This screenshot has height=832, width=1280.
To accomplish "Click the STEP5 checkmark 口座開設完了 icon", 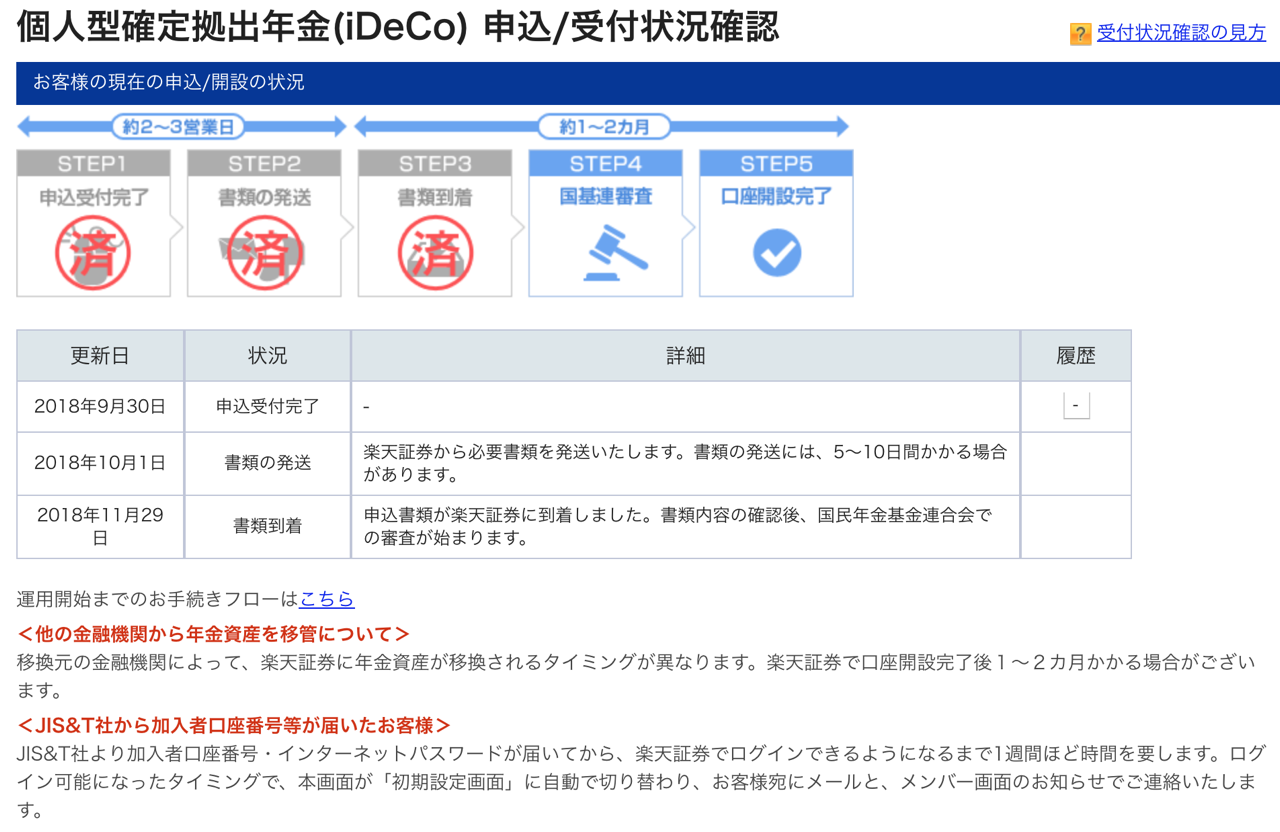I will click(776, 253).
